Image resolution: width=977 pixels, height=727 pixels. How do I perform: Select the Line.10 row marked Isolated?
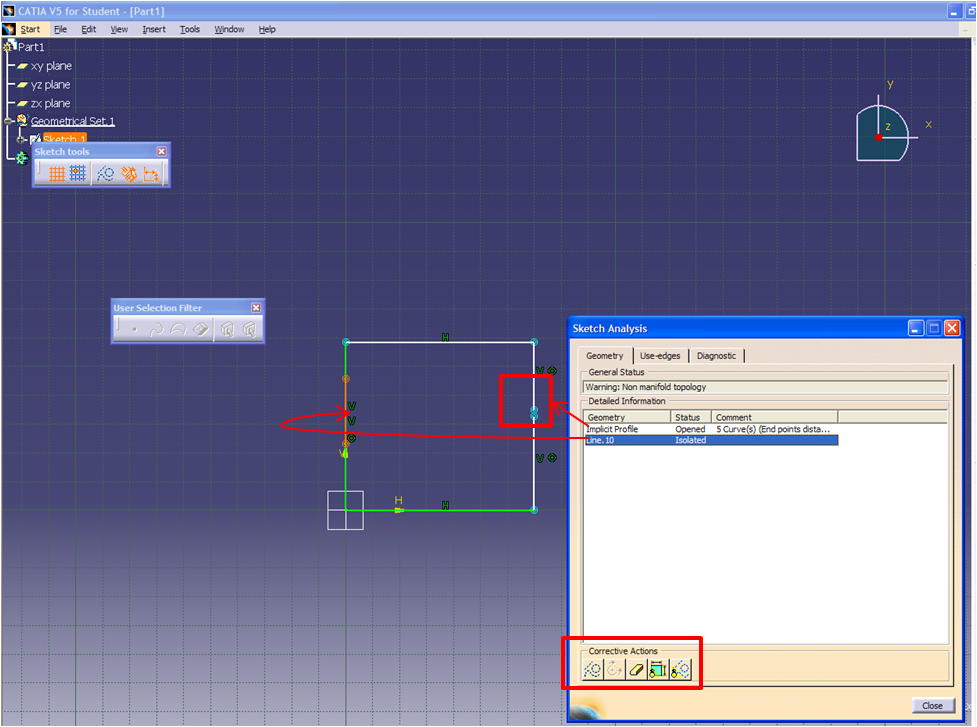pyautogui.click(x=650, y=440)
